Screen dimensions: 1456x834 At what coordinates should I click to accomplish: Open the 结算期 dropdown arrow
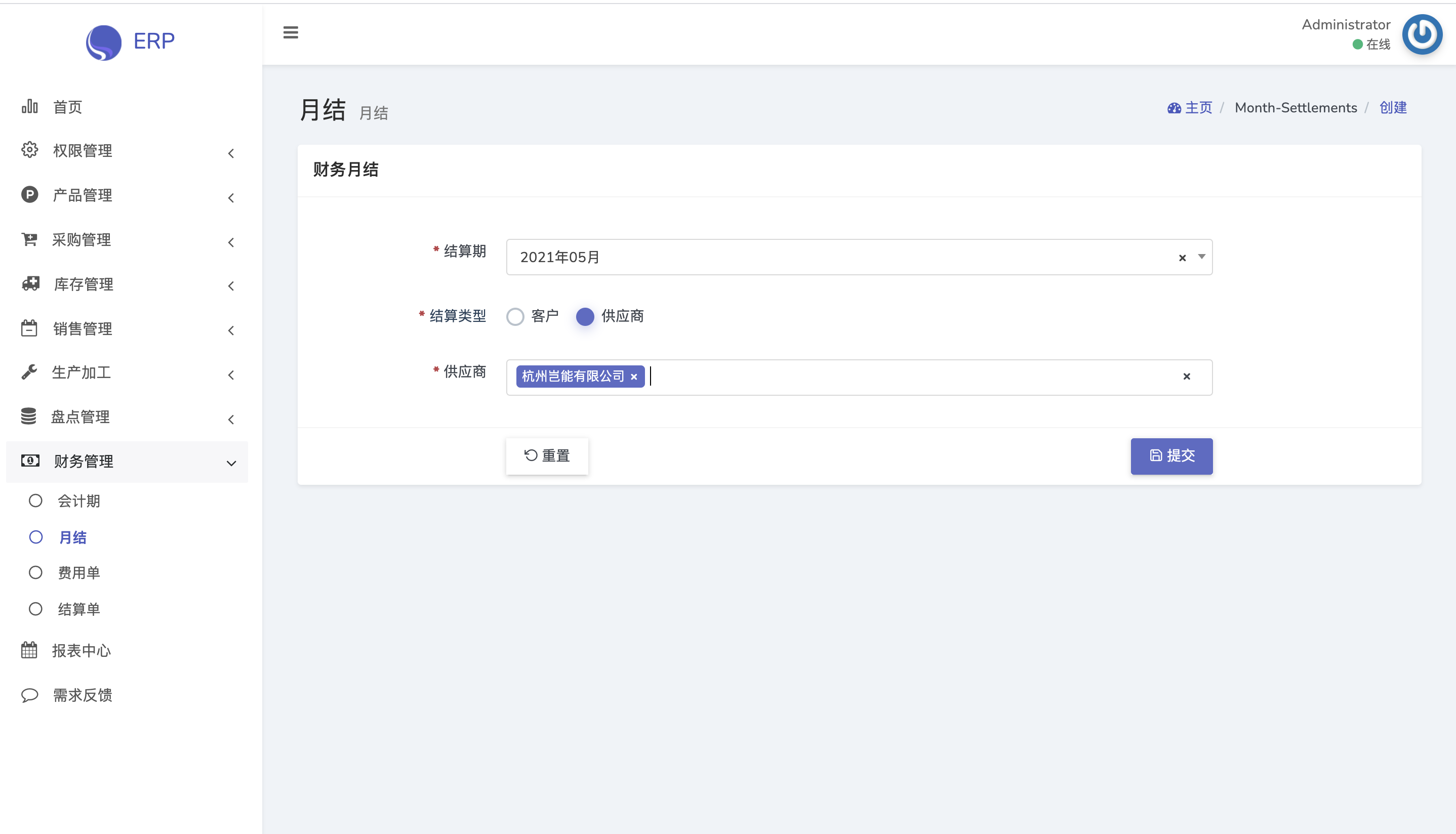(x=1201, y=257)
